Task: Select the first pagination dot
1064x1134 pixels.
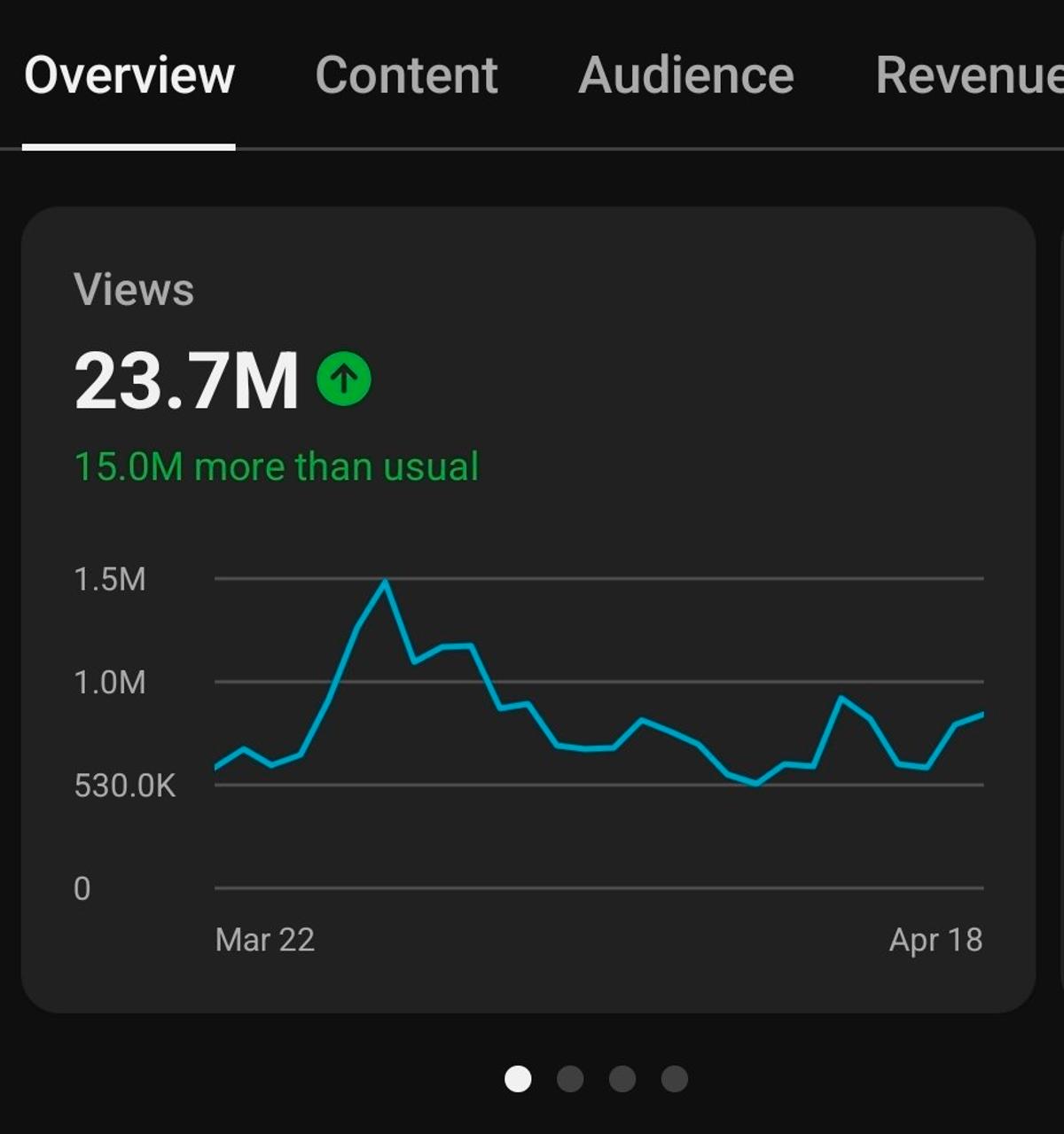Action: click(518, 1079)
